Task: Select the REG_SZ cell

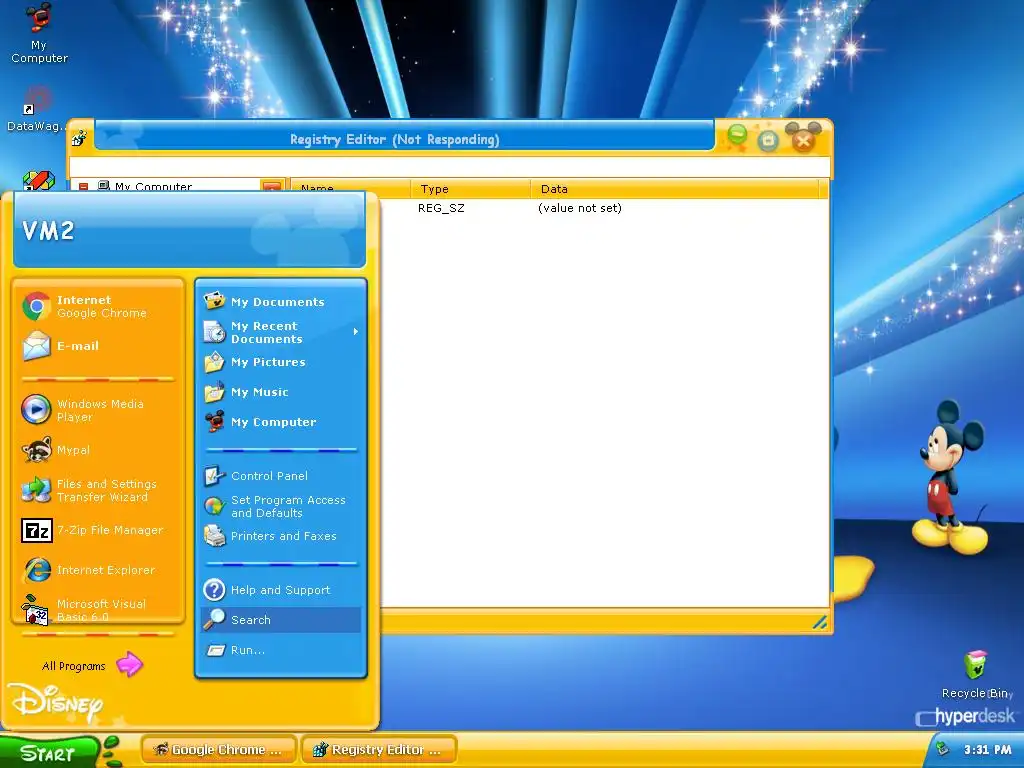Action: point(441,208)
